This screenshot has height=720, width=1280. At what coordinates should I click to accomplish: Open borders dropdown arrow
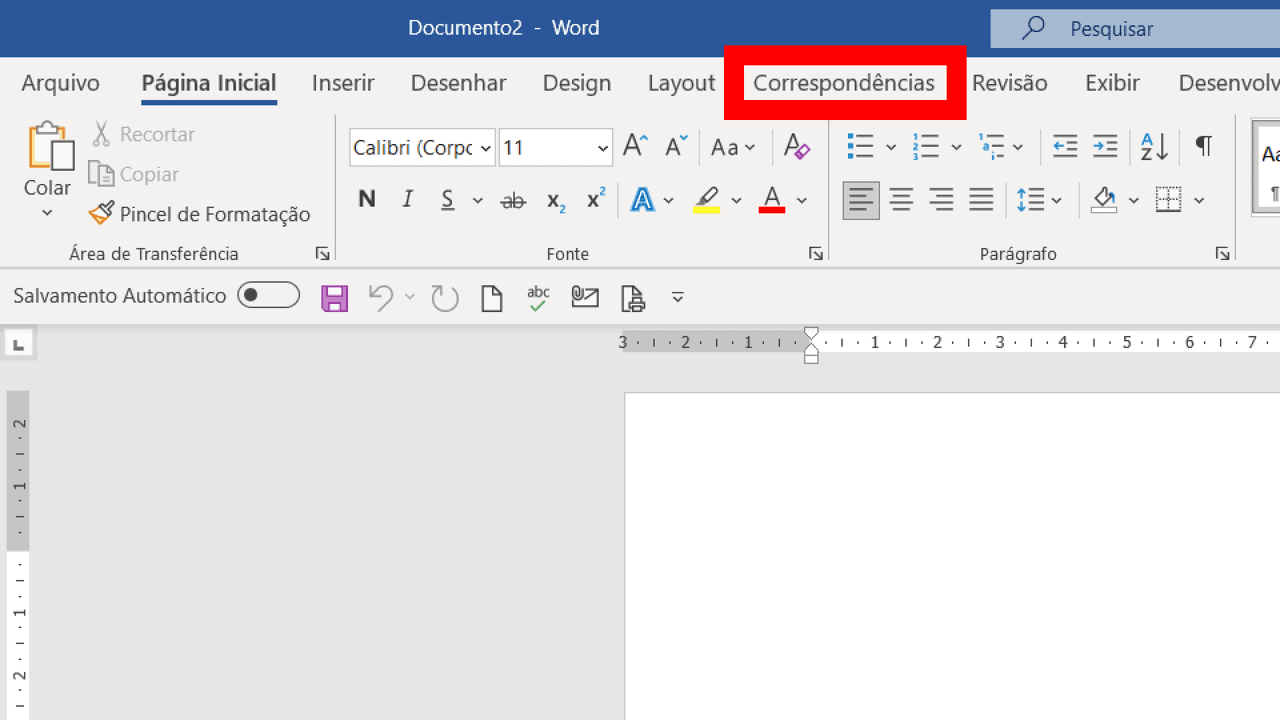(1199, 200)
